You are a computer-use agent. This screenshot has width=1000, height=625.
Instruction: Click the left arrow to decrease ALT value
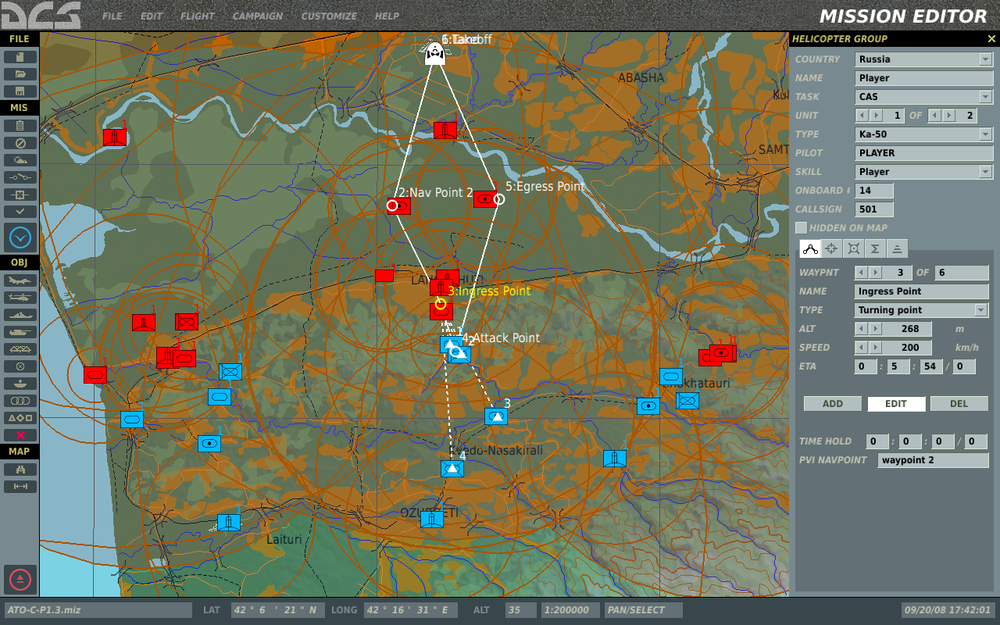click(862, 328)
